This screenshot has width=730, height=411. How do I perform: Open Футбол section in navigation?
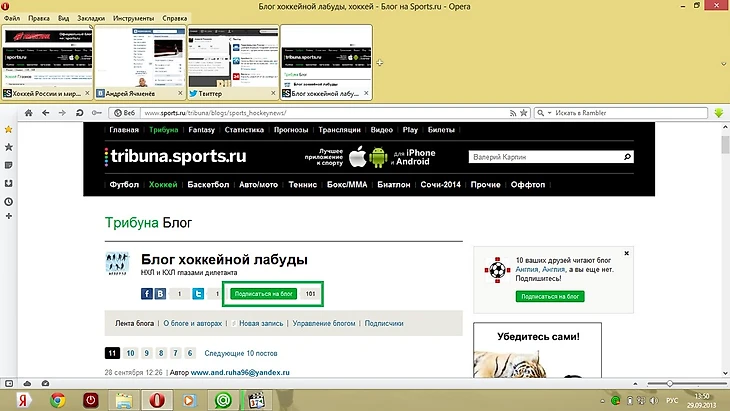(x=124, y=185)
